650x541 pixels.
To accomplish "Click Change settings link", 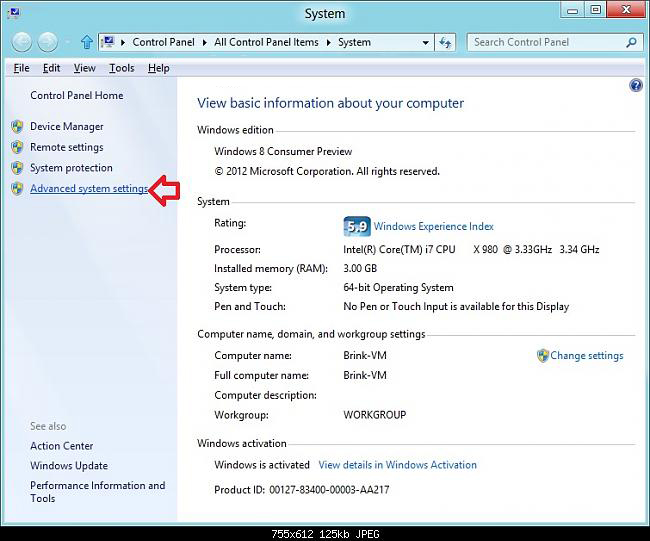I will [x=587, y=356].
